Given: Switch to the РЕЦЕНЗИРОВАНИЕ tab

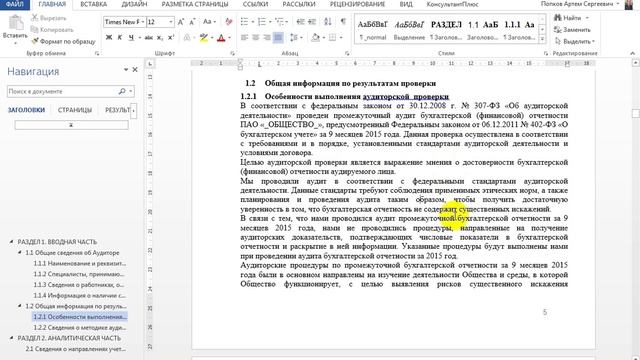Looking at the screenshot, I should pyautogui.click(x=357, y=4).
